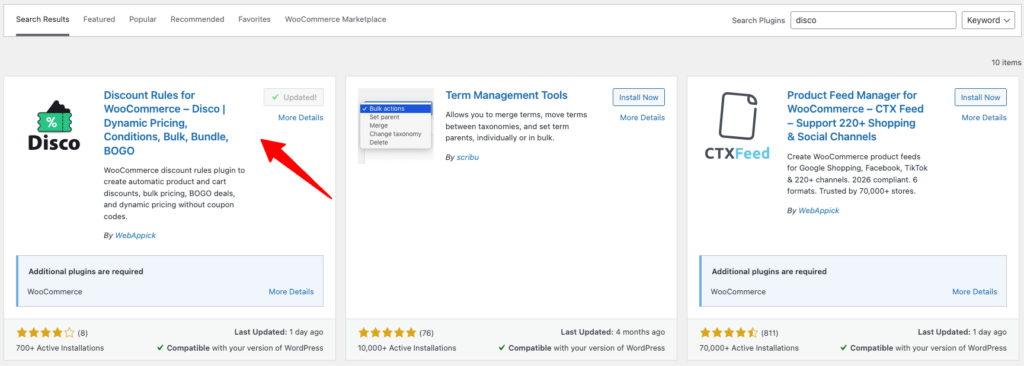Image resolution: width=1024 pixels, height=366 pixels.
Task: Click the compatibility text on CTX Feed card
Action: click(x=923, y=348)
